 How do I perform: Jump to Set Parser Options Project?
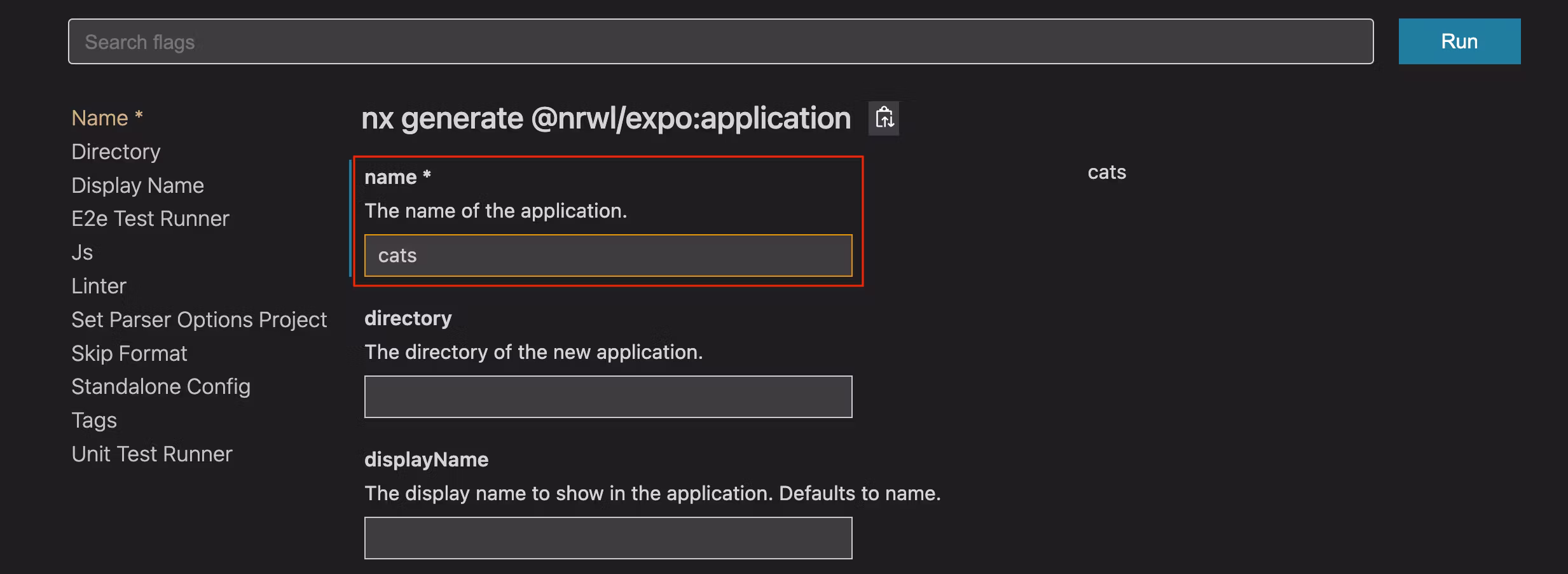click(x=199, y=320)
